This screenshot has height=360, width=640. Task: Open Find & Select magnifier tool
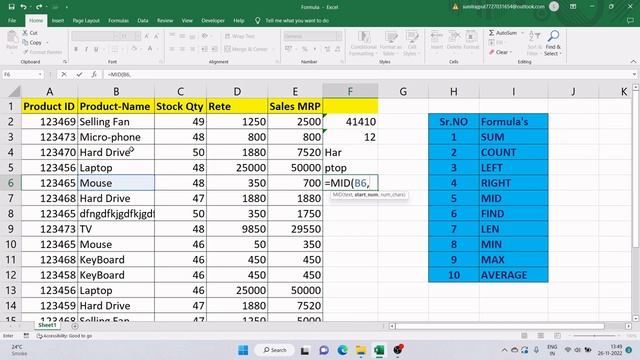click(x=553, y=42)
